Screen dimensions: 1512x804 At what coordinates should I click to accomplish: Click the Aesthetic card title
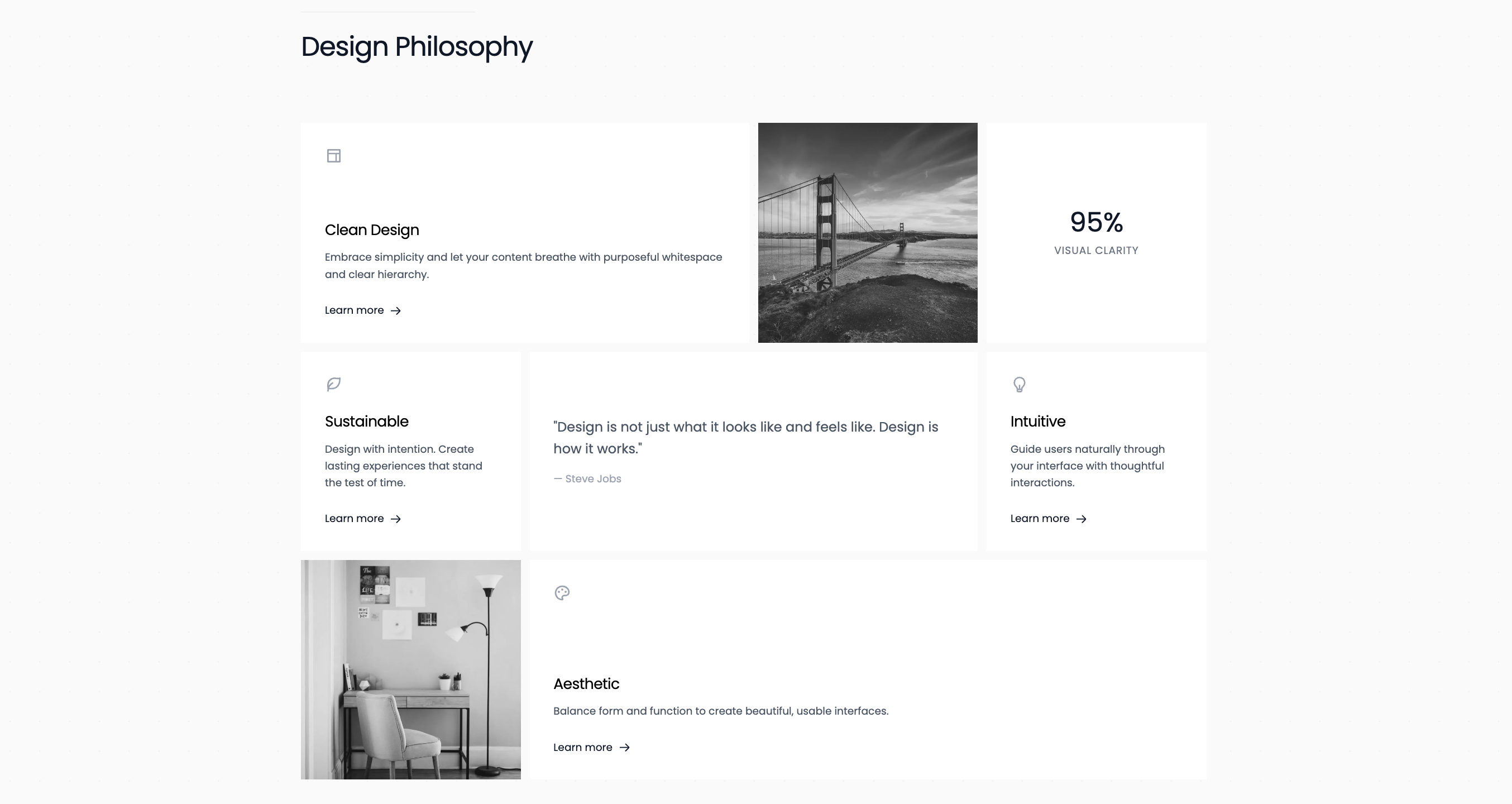pyautogui.click(x=586, y=684)
